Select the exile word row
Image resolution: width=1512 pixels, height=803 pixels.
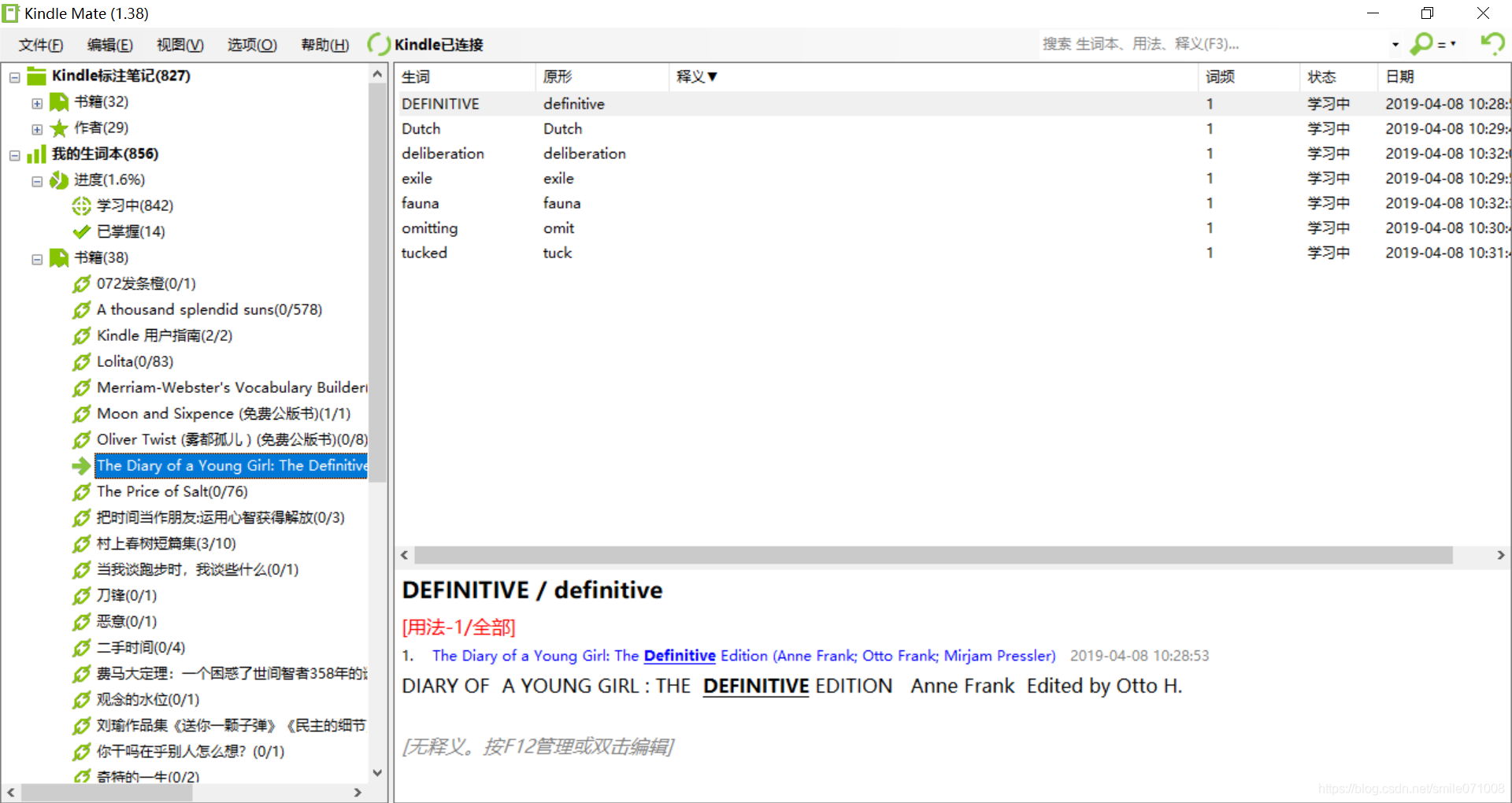click(954, 179)
